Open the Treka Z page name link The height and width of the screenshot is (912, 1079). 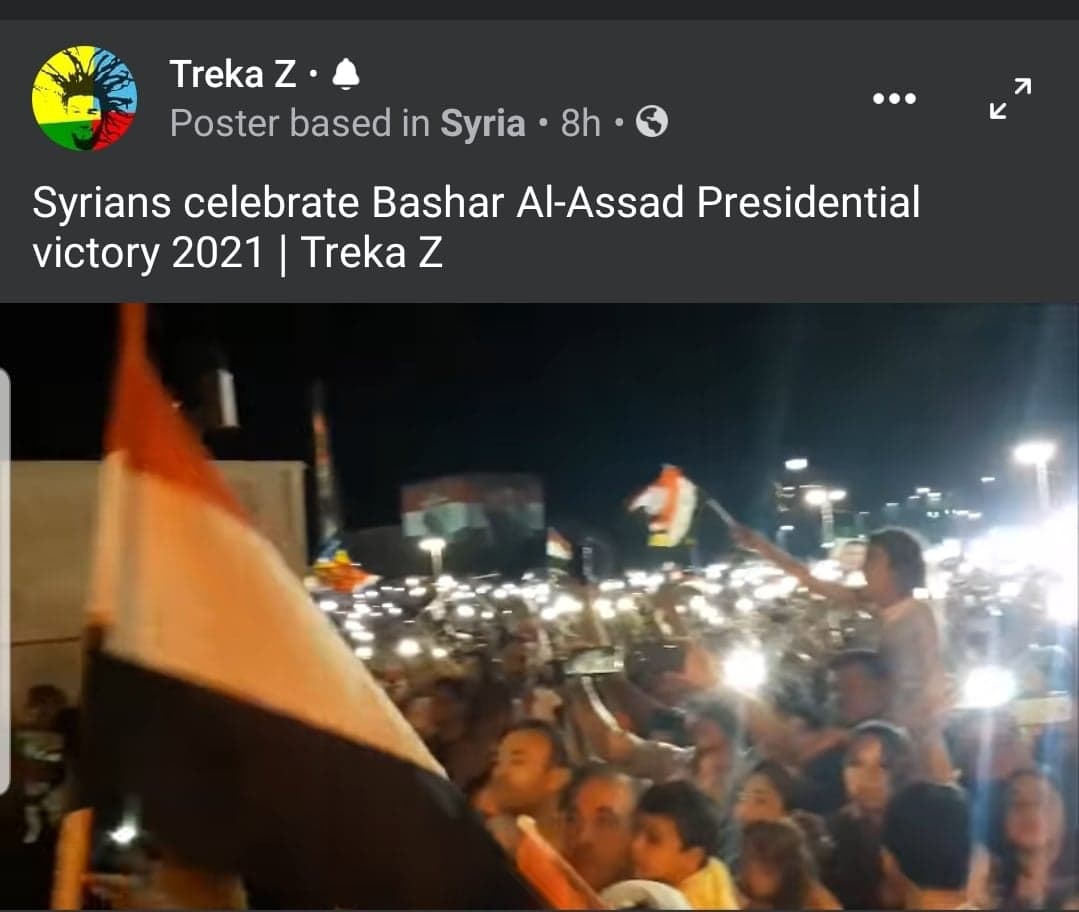click(x=233, y=74)
